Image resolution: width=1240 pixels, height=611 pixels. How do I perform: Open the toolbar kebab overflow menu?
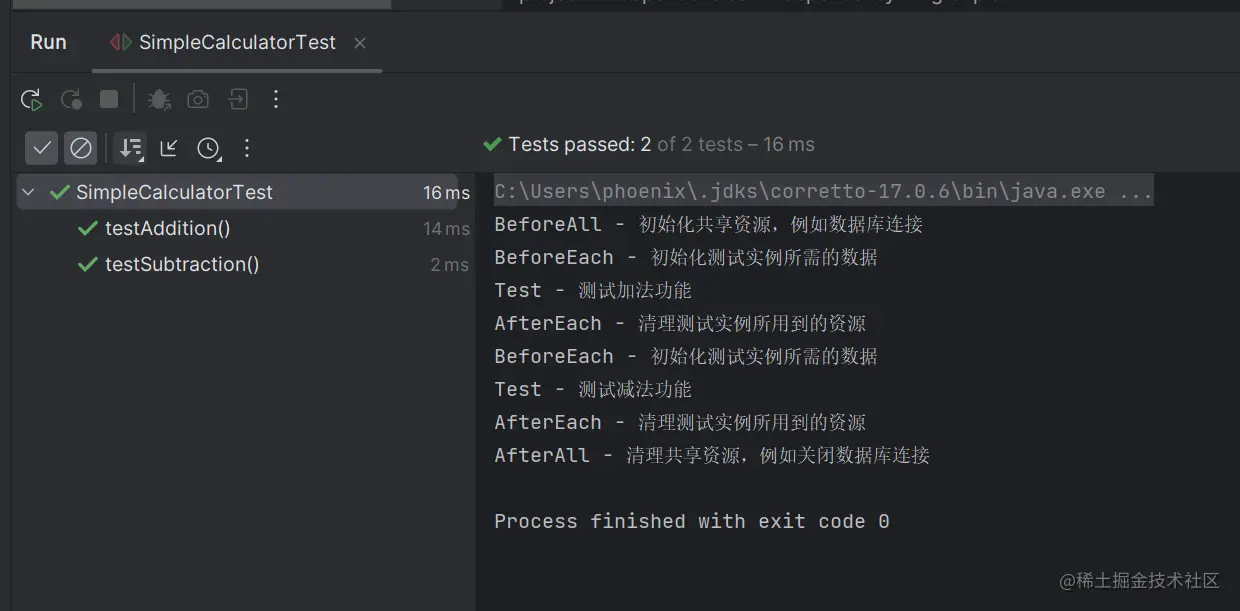(246, 148)
